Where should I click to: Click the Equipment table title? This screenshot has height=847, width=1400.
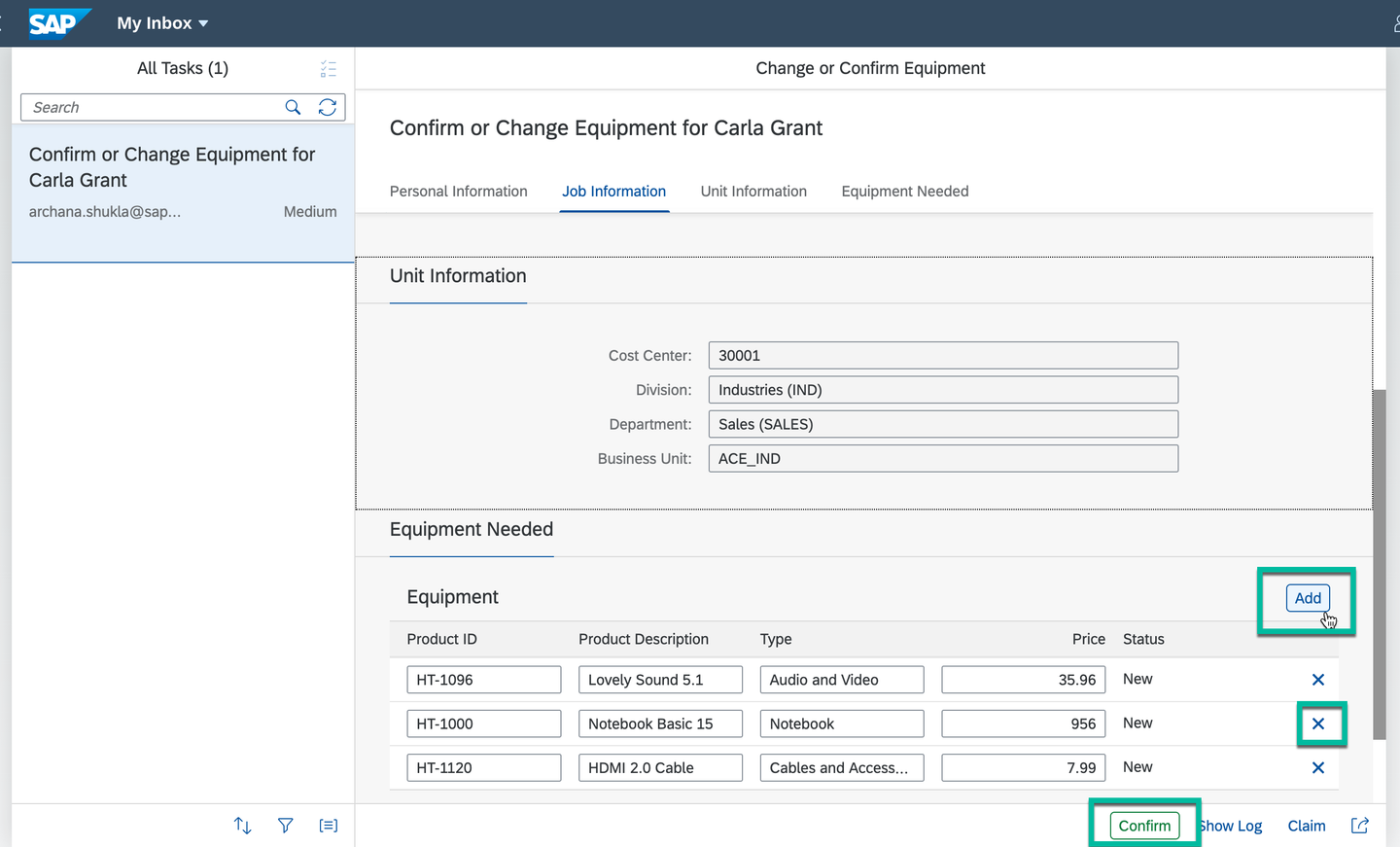click(453, 597)
